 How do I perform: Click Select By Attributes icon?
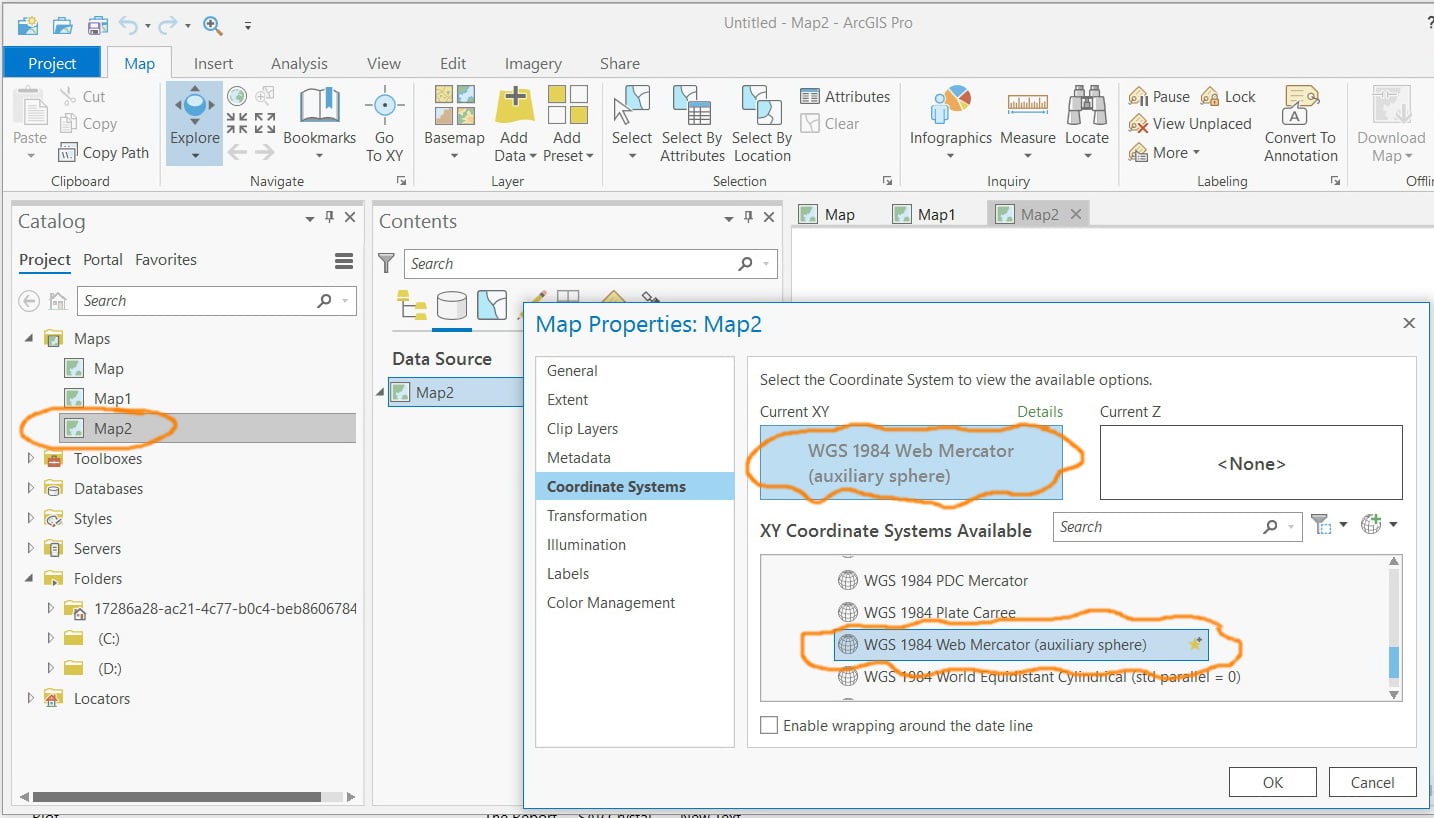pos(692,105)
